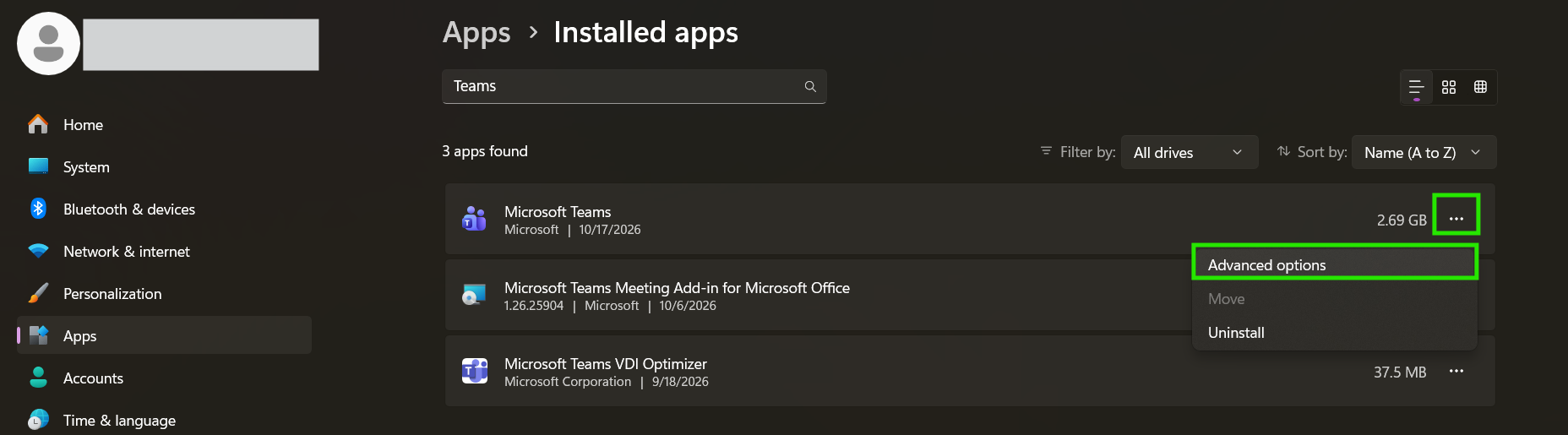Open the Sort by Name dropdown

[x=1424, y=152]
